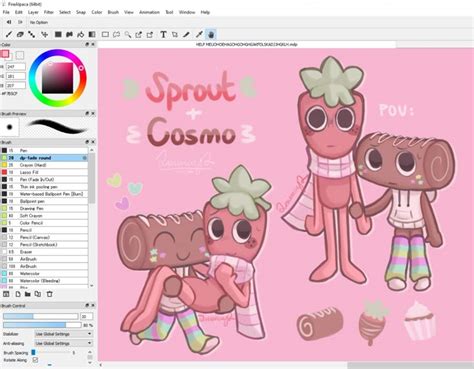Viewport: 474px width, 369px height.
Task: Select the Lasso Fill brush
Action: [45, 172]
